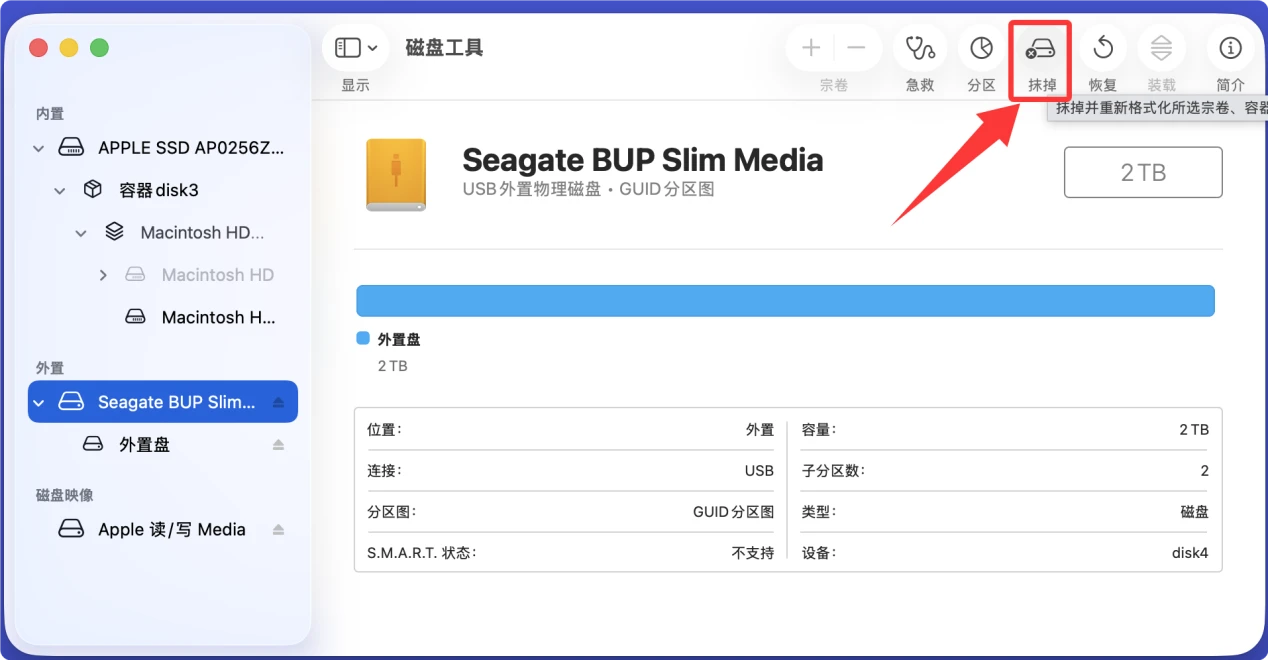The width and height of the screenshot is (1268, 660).
Task: Collapse the Seagate BUP Slim chevron
Action: (38, 403)
